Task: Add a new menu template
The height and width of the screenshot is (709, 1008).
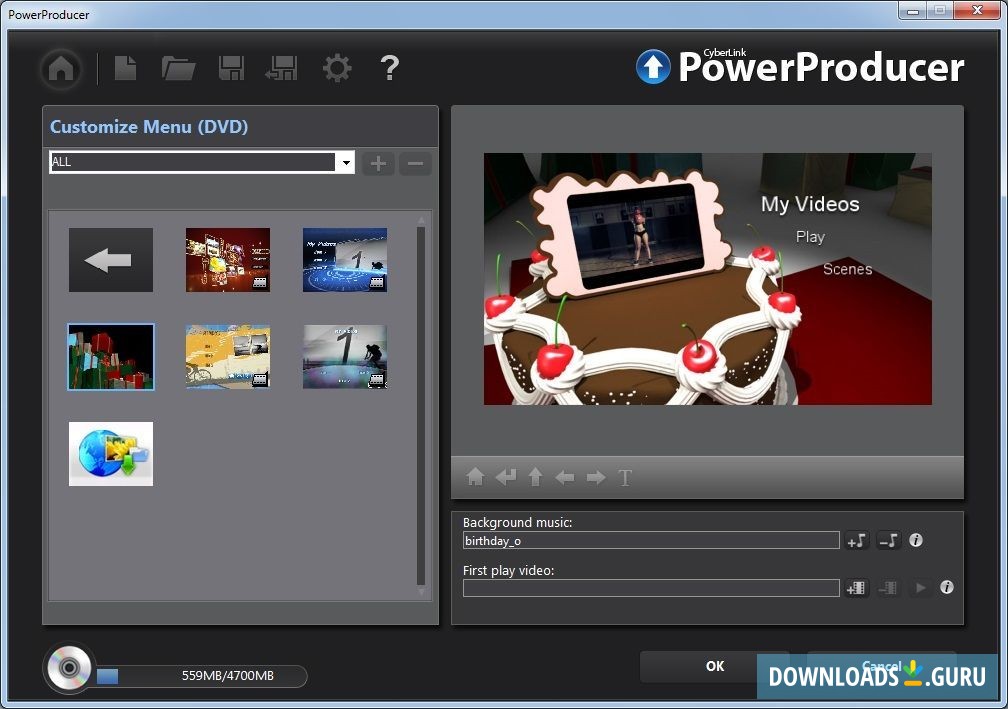Action: pyautogui.click(x=377, y=163)
